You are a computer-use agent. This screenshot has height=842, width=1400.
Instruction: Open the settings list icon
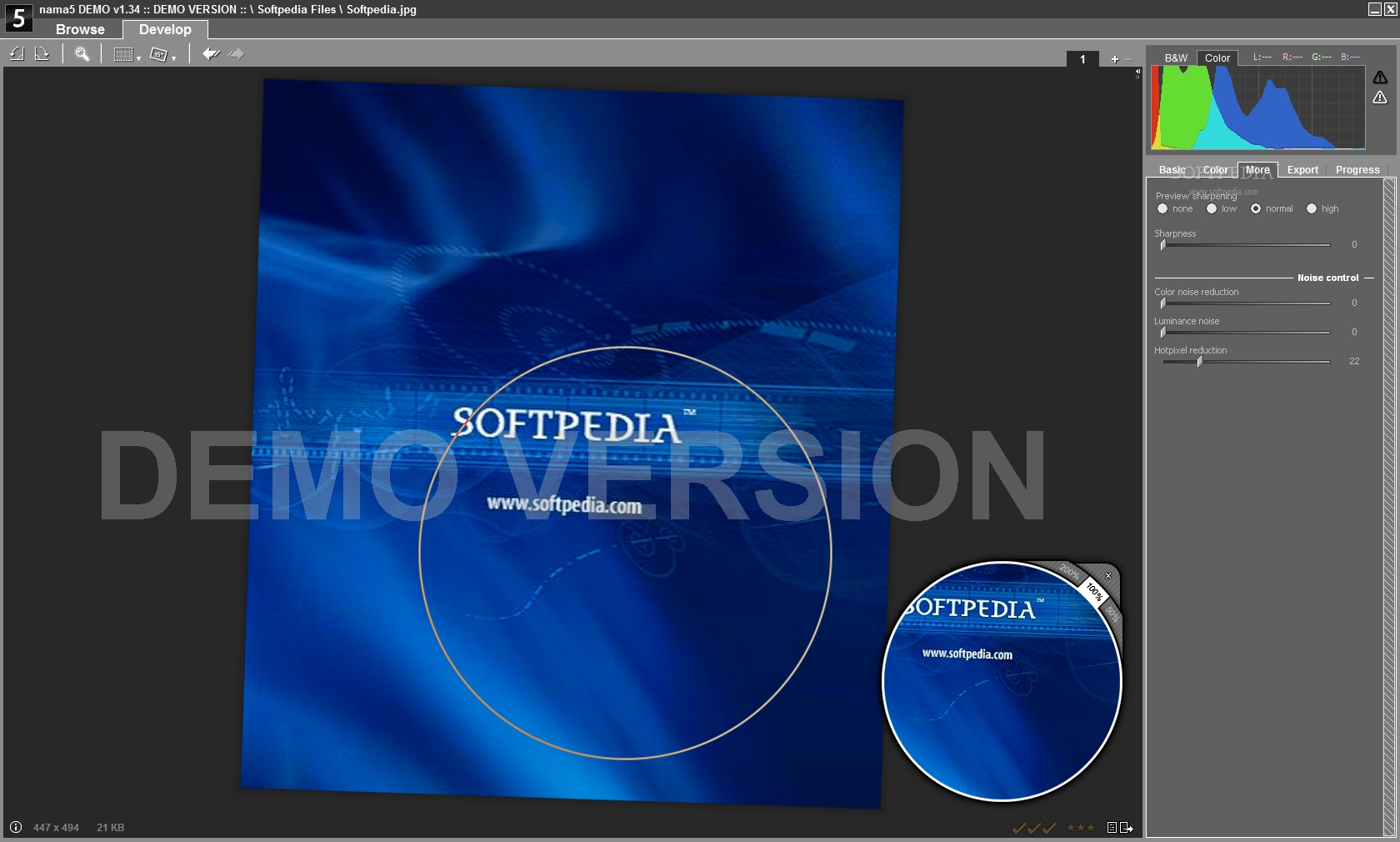pos(1112,828)
